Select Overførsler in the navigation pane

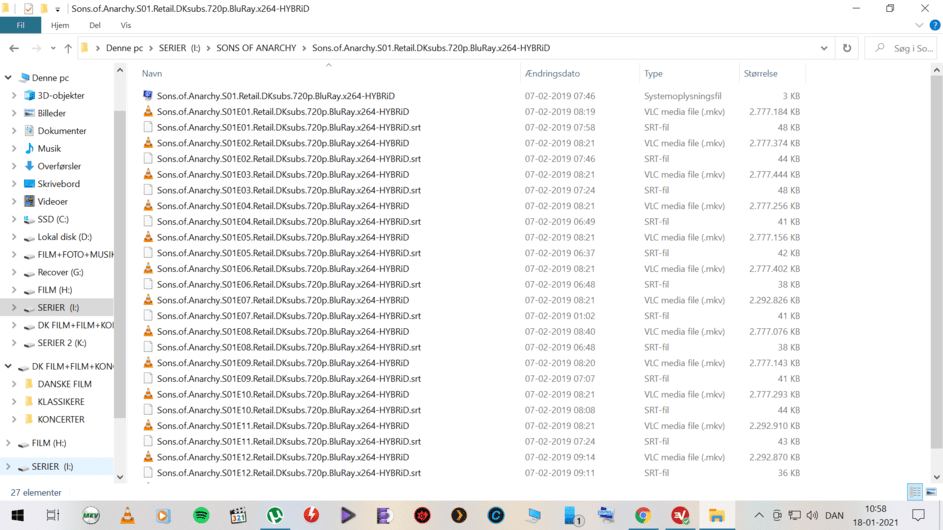click(59, 166)
